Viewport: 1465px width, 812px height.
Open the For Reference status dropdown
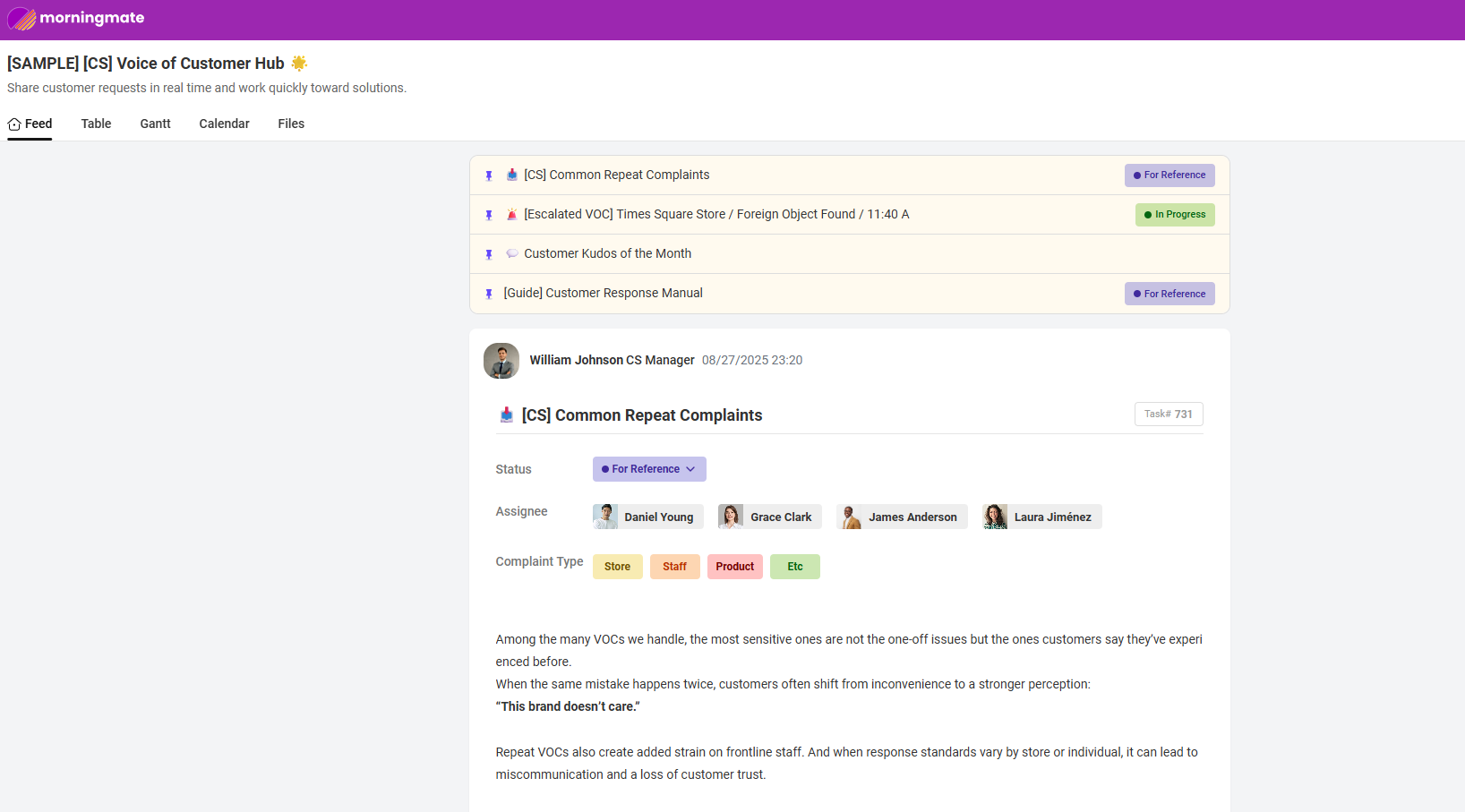[x=648, y=469]
